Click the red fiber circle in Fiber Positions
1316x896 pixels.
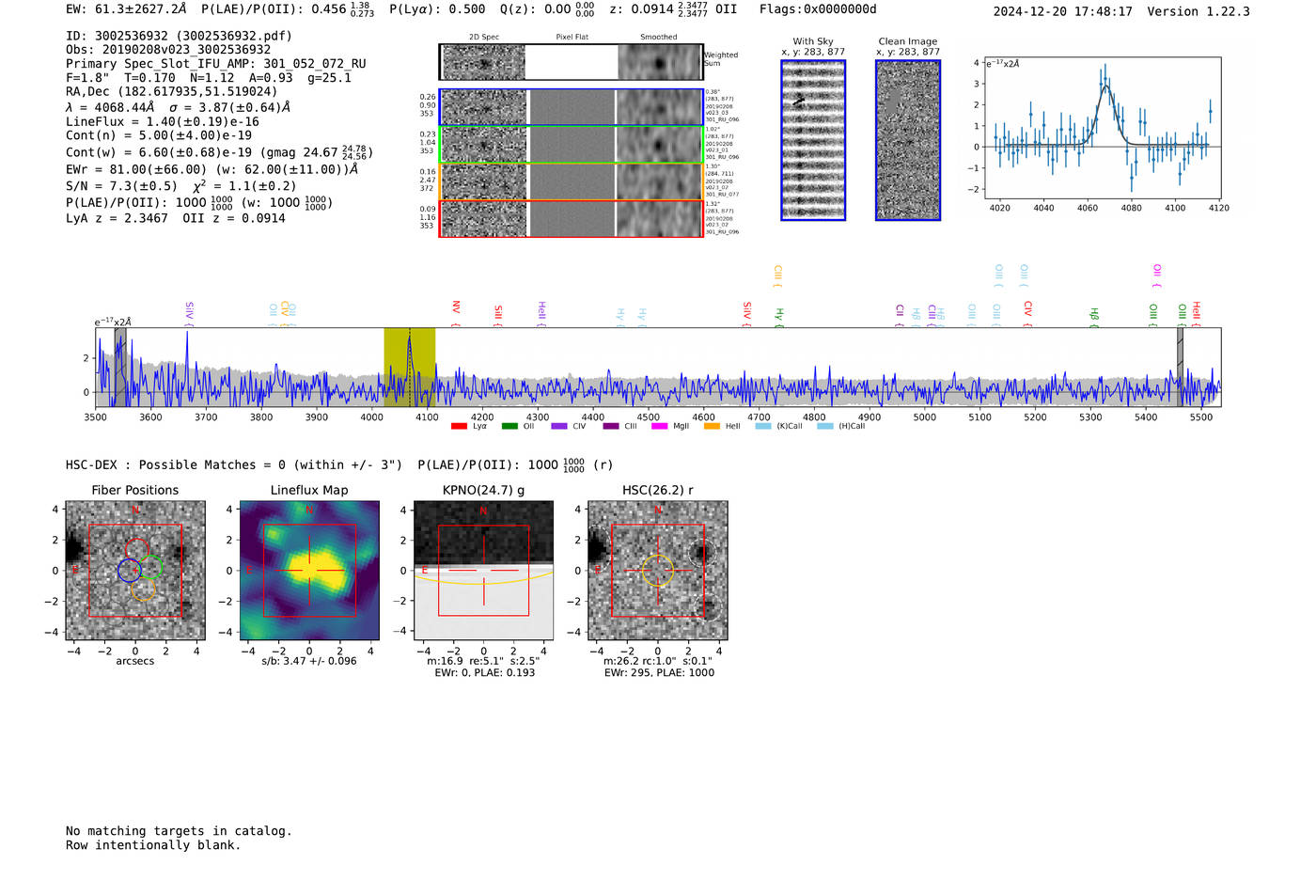click(137, 550)
